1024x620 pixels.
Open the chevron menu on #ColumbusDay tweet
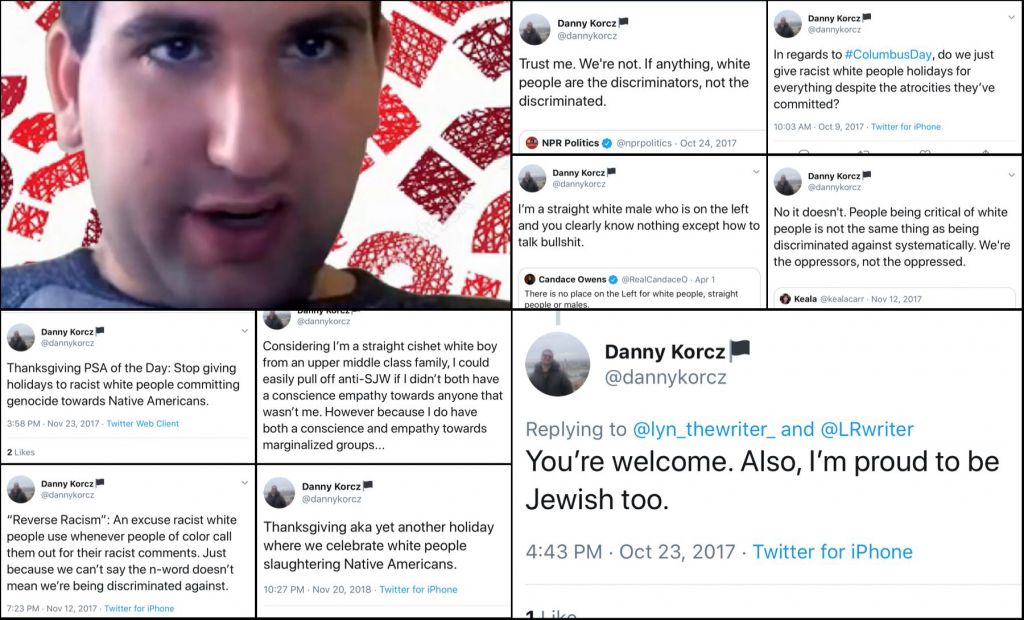[x=1008, y=18]
